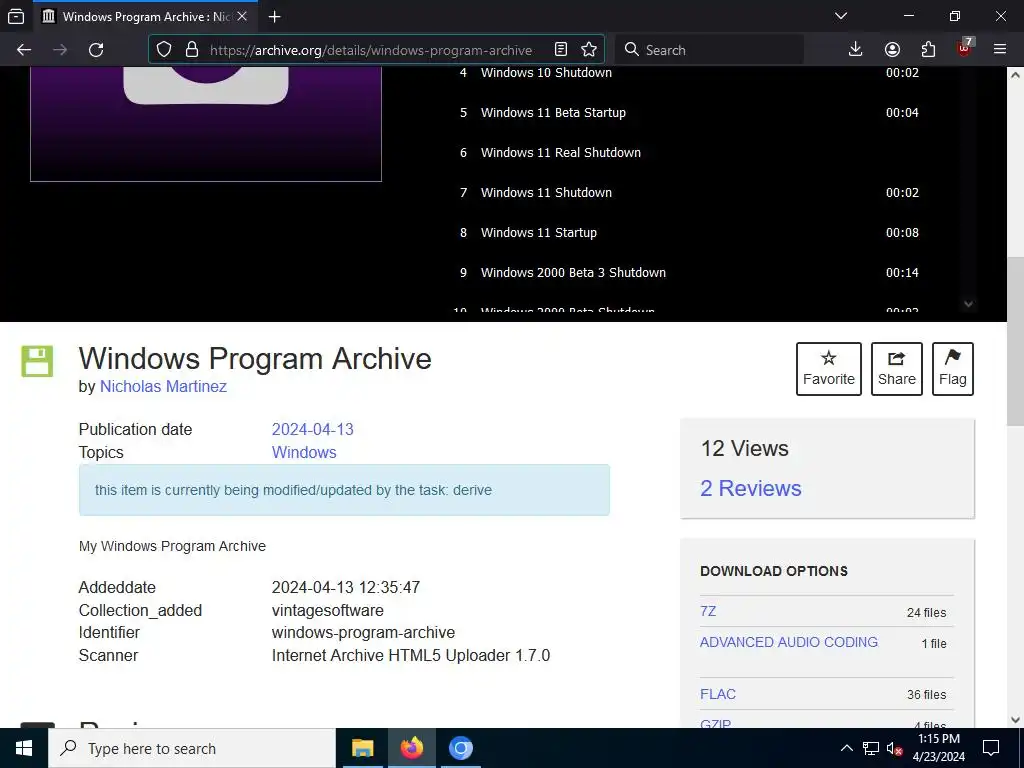
Task: Open the tracking protection shield icon
Action: coord(164,50)
